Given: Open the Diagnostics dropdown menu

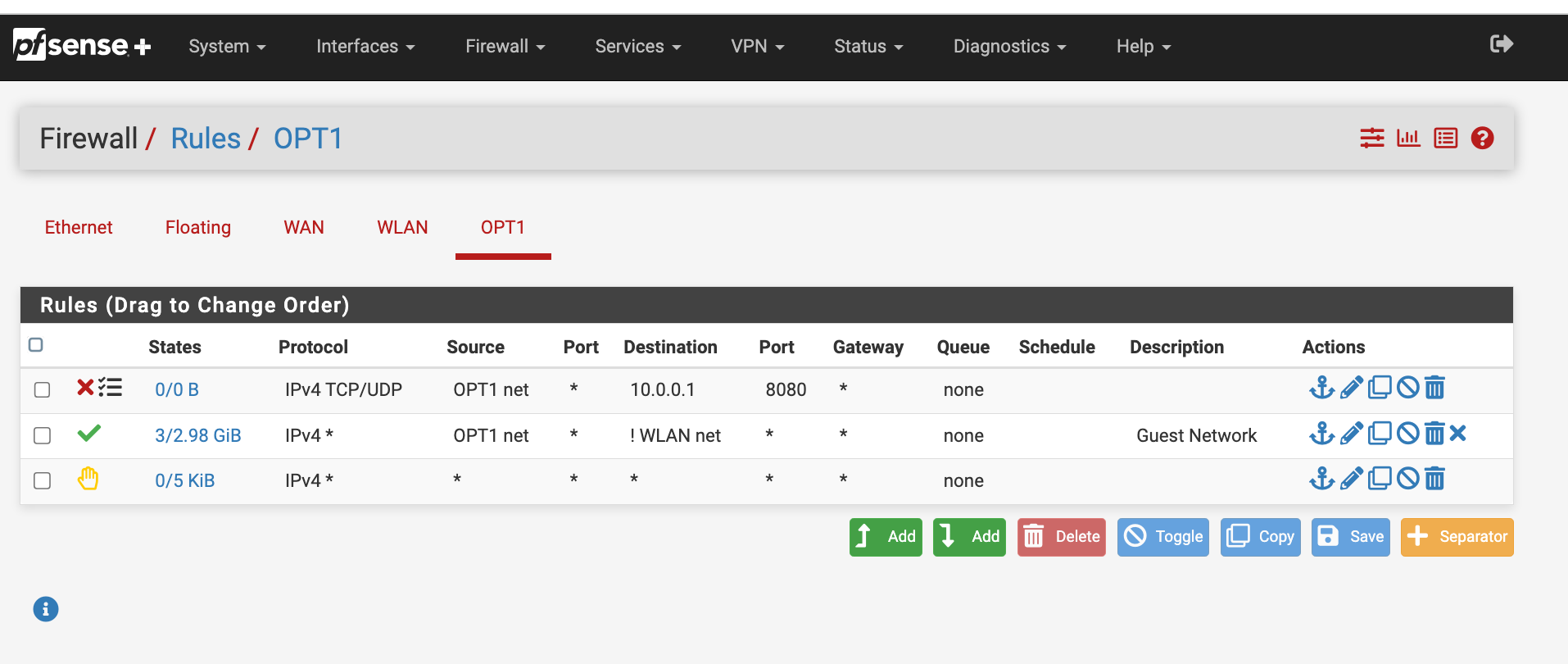Looking at the screenshot, I should (1009, 47).
